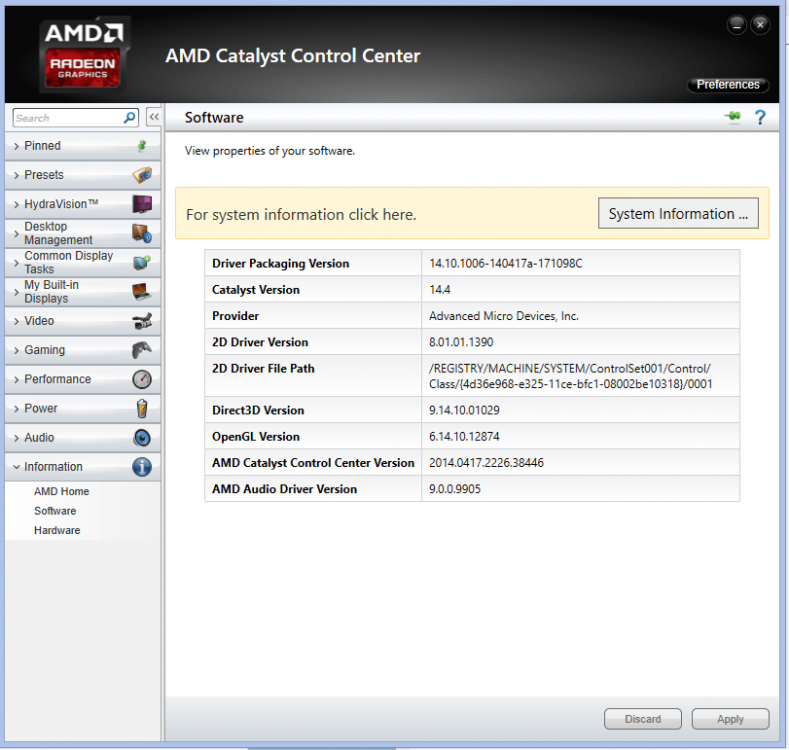Image resolution: width=789 pixels, height=750 pixels.
Task: Click the Driver Packaging Version label
Action: [x=280, y=263]
